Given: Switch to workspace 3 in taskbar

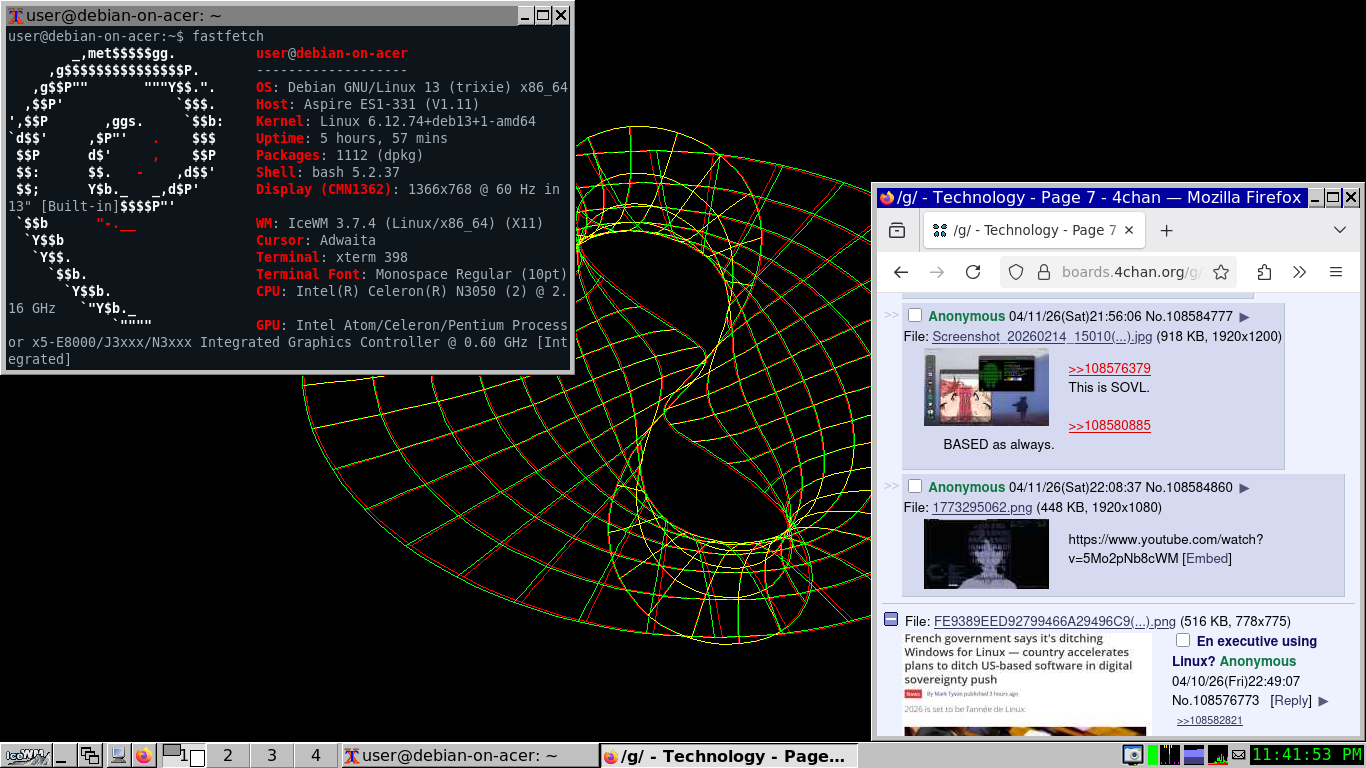Looking at the screenshot, I should [272, 756].
